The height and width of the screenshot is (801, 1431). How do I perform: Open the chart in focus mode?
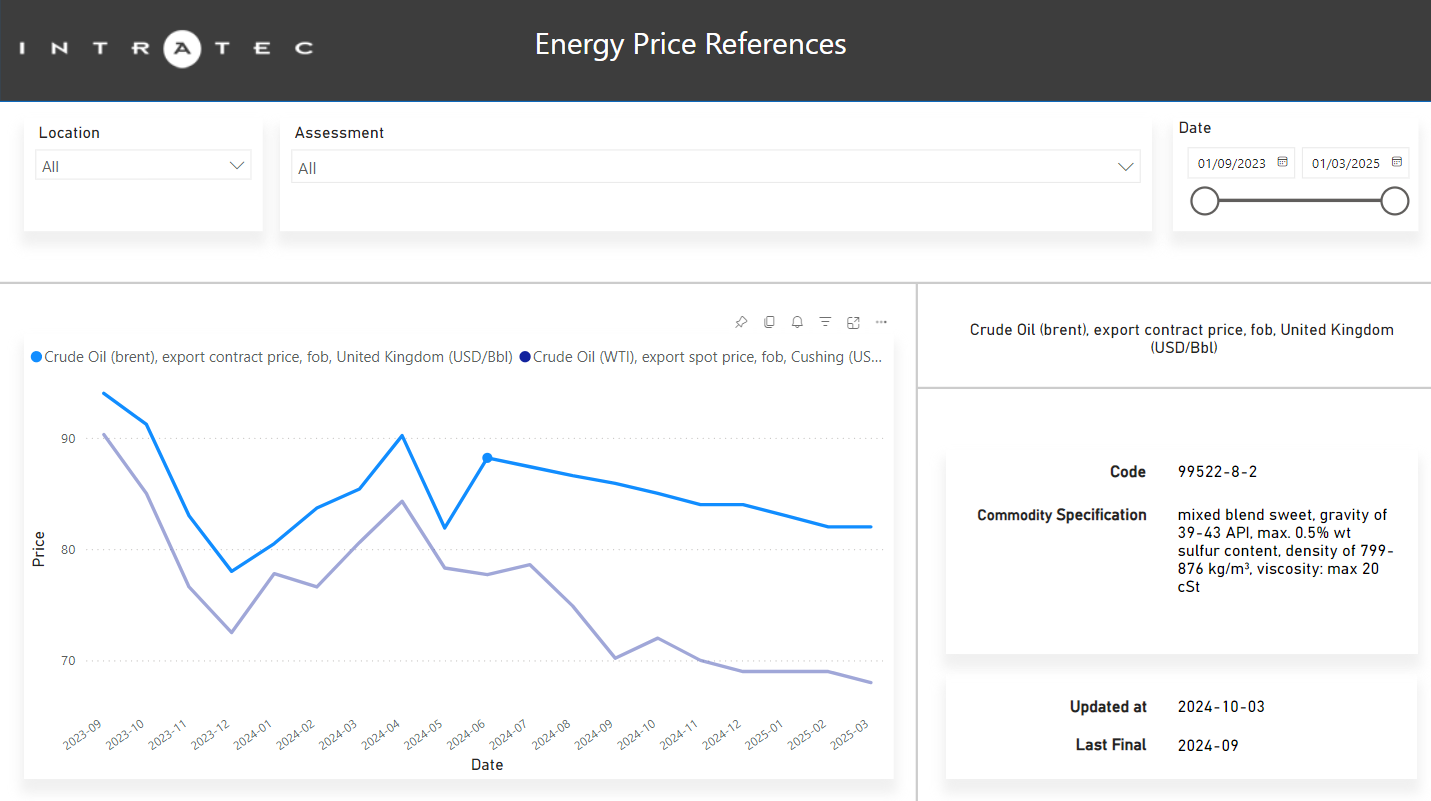tap(853, 322)
